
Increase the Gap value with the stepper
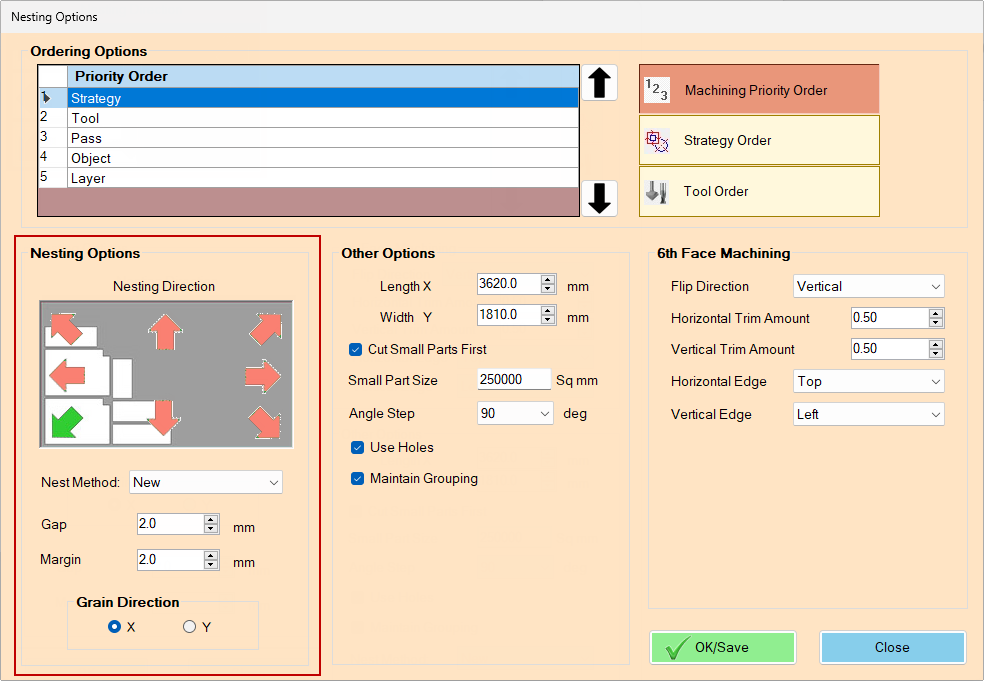click(212, 520)
